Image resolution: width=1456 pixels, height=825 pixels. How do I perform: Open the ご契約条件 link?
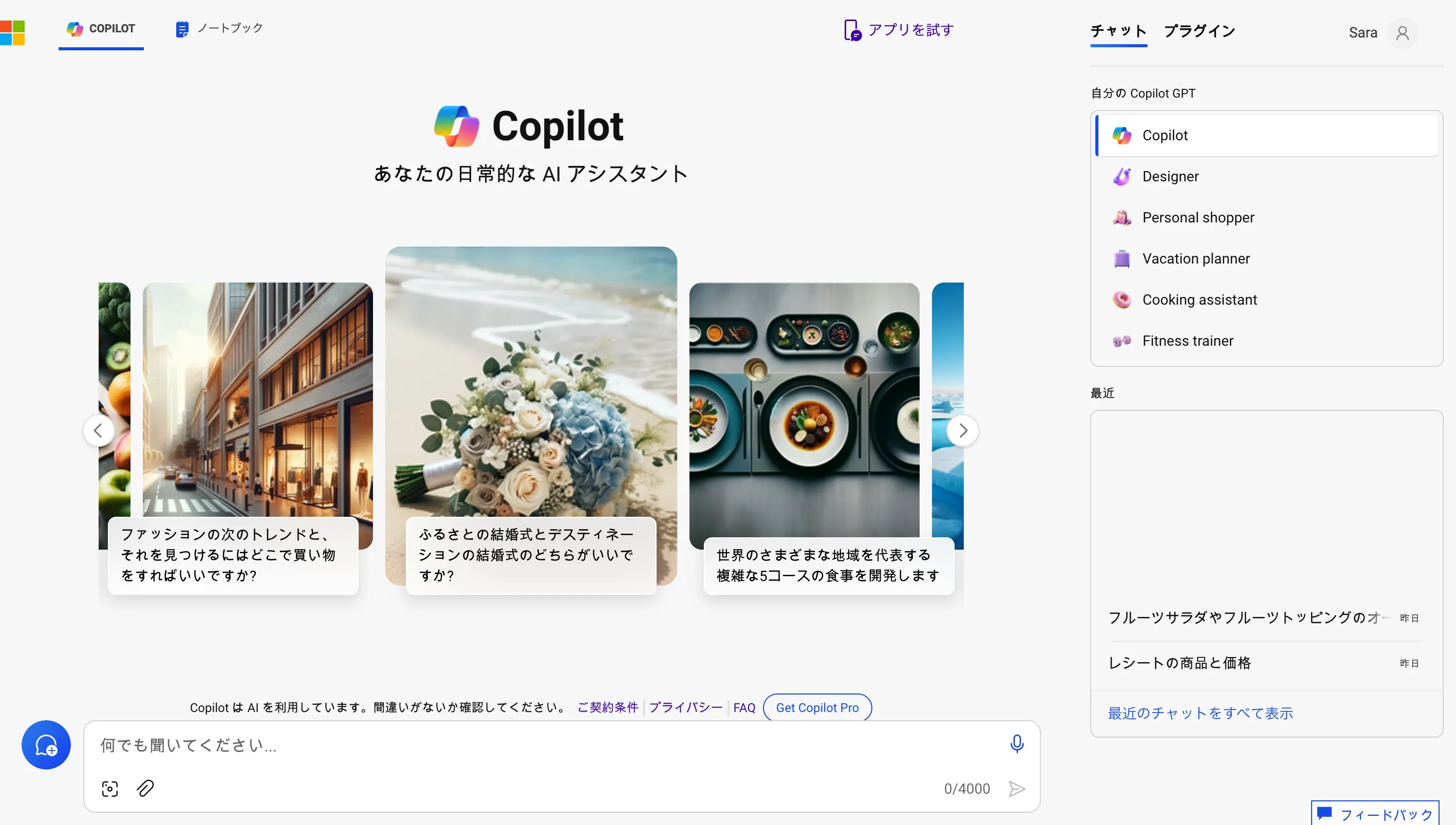608,707
